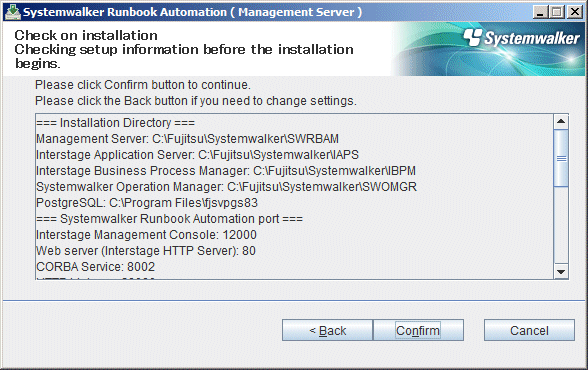This screenshot has width=588, height=370.
Task: Click scrollbar down arrow in settings list
Action: [x=561, y=271]
